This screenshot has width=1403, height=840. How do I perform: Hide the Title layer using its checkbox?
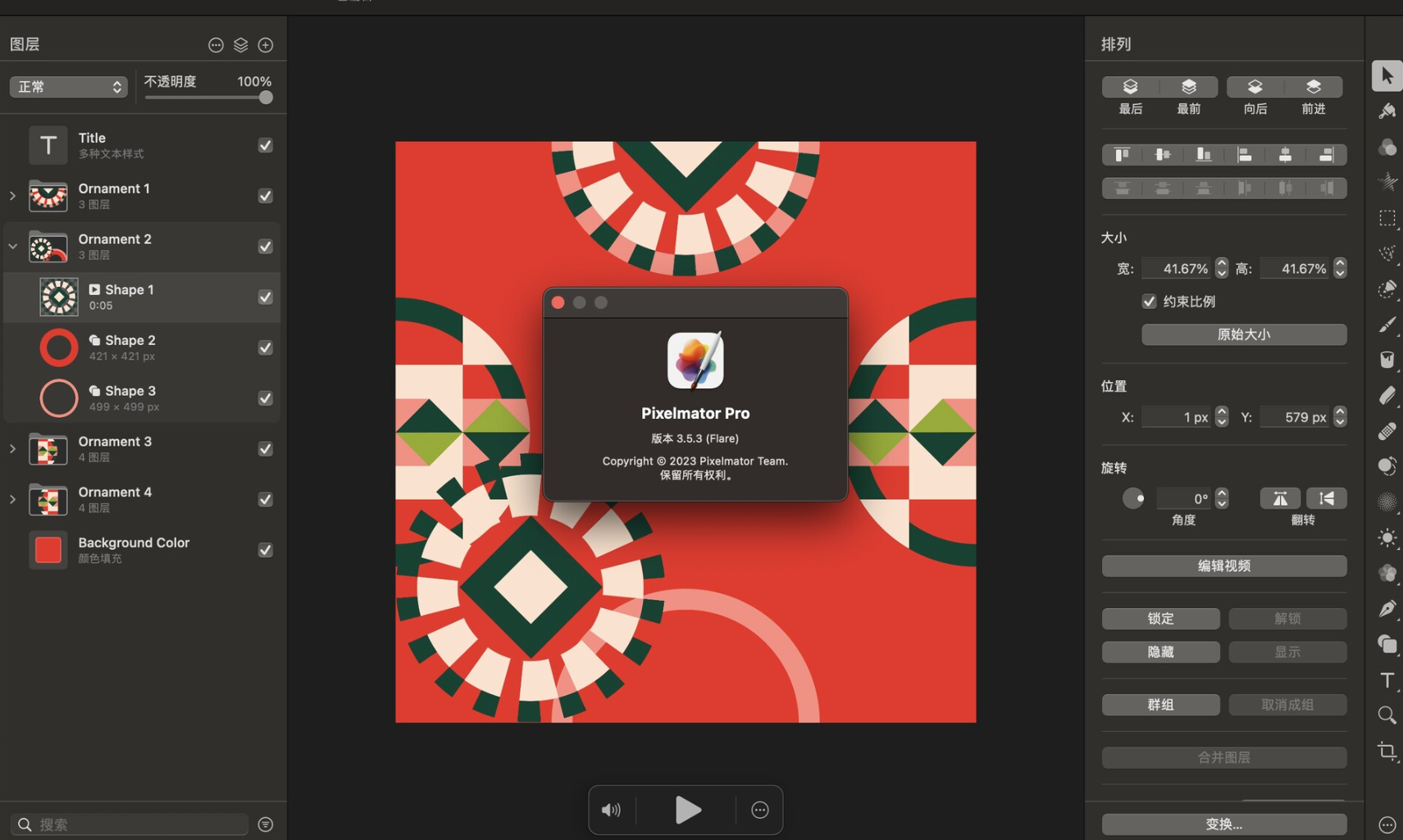[x=266, y=145]
